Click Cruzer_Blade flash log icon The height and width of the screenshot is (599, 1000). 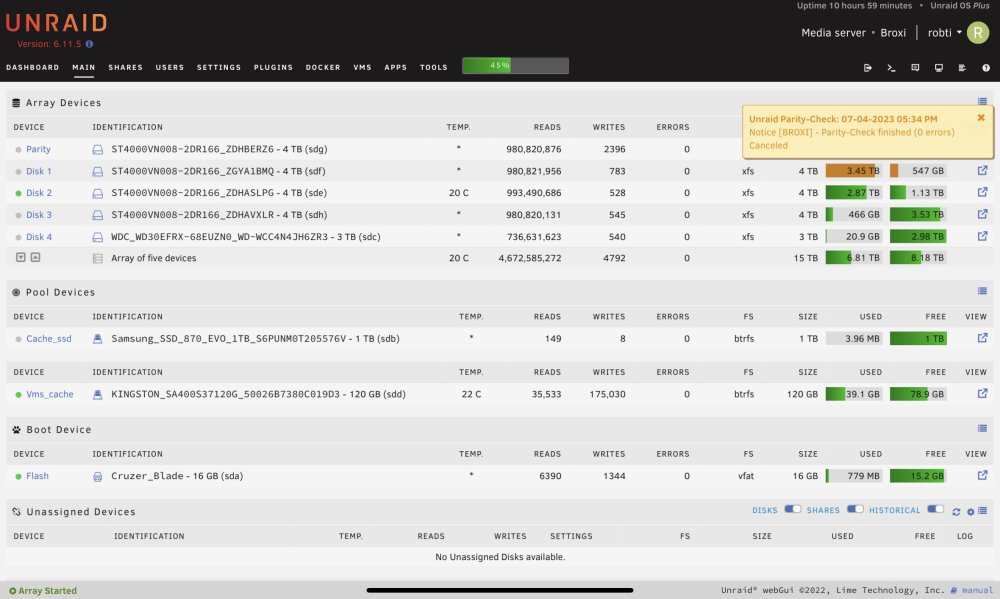tap(98, 476)
